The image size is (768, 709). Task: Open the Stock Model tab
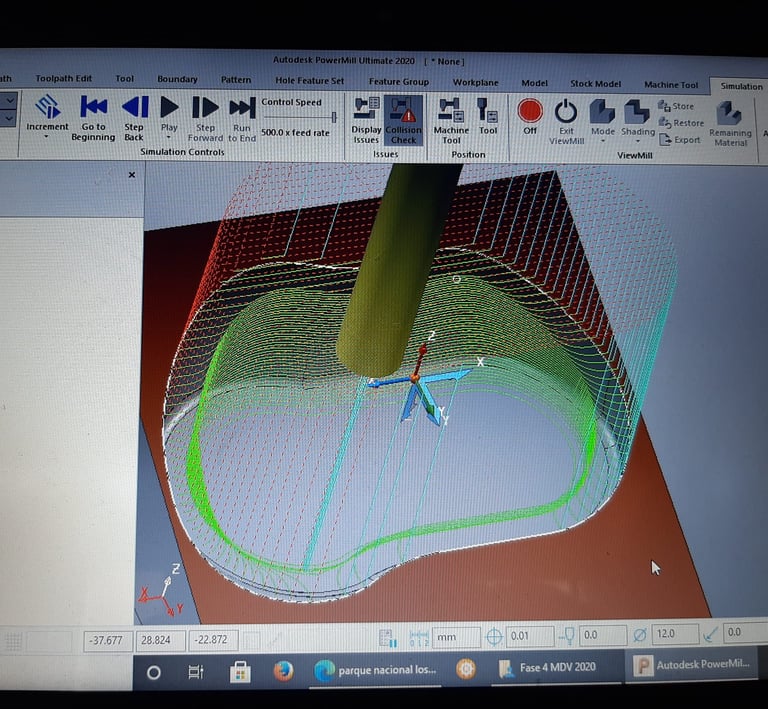[596, 84]
